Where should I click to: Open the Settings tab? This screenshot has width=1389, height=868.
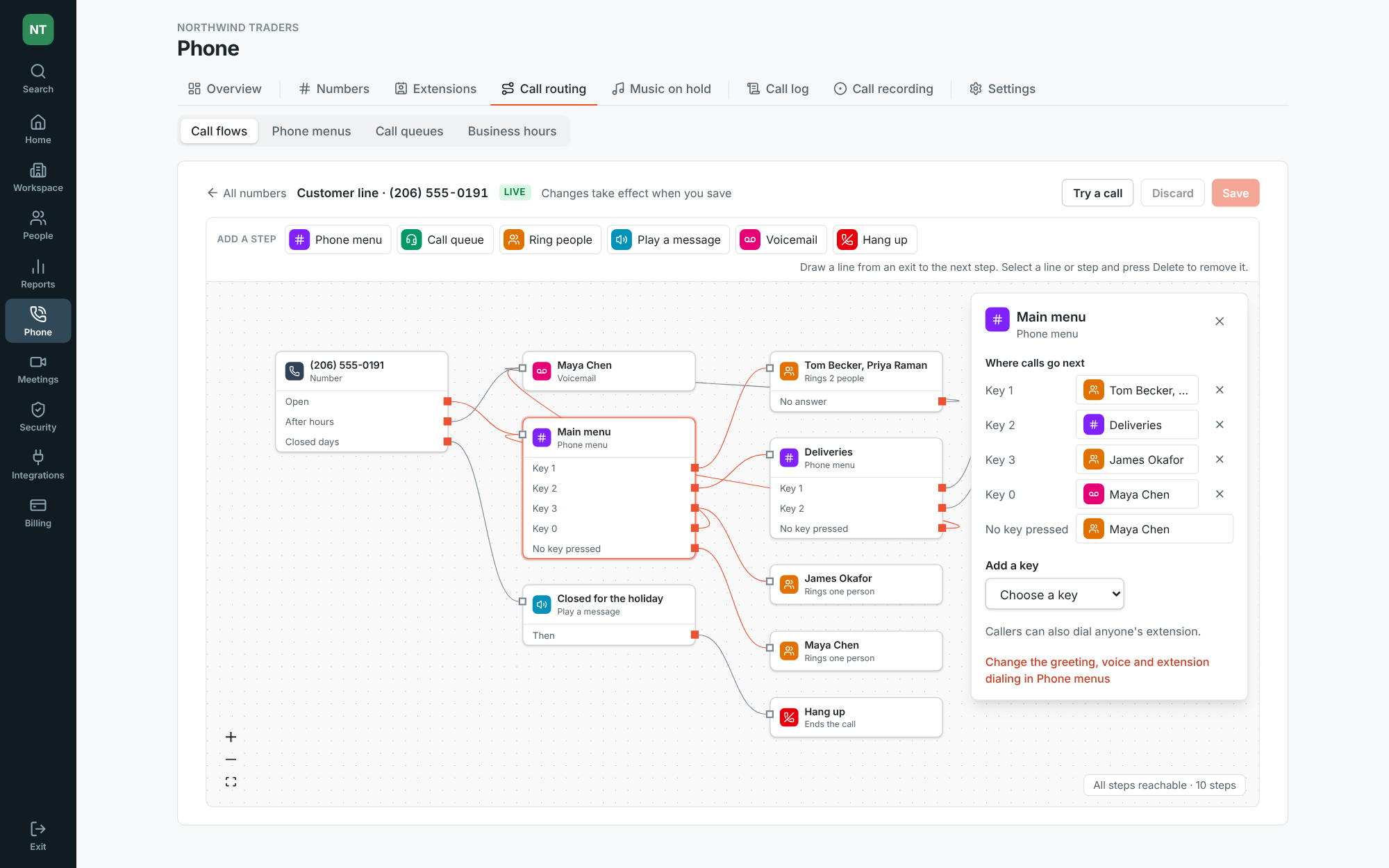coord(1002,89)
